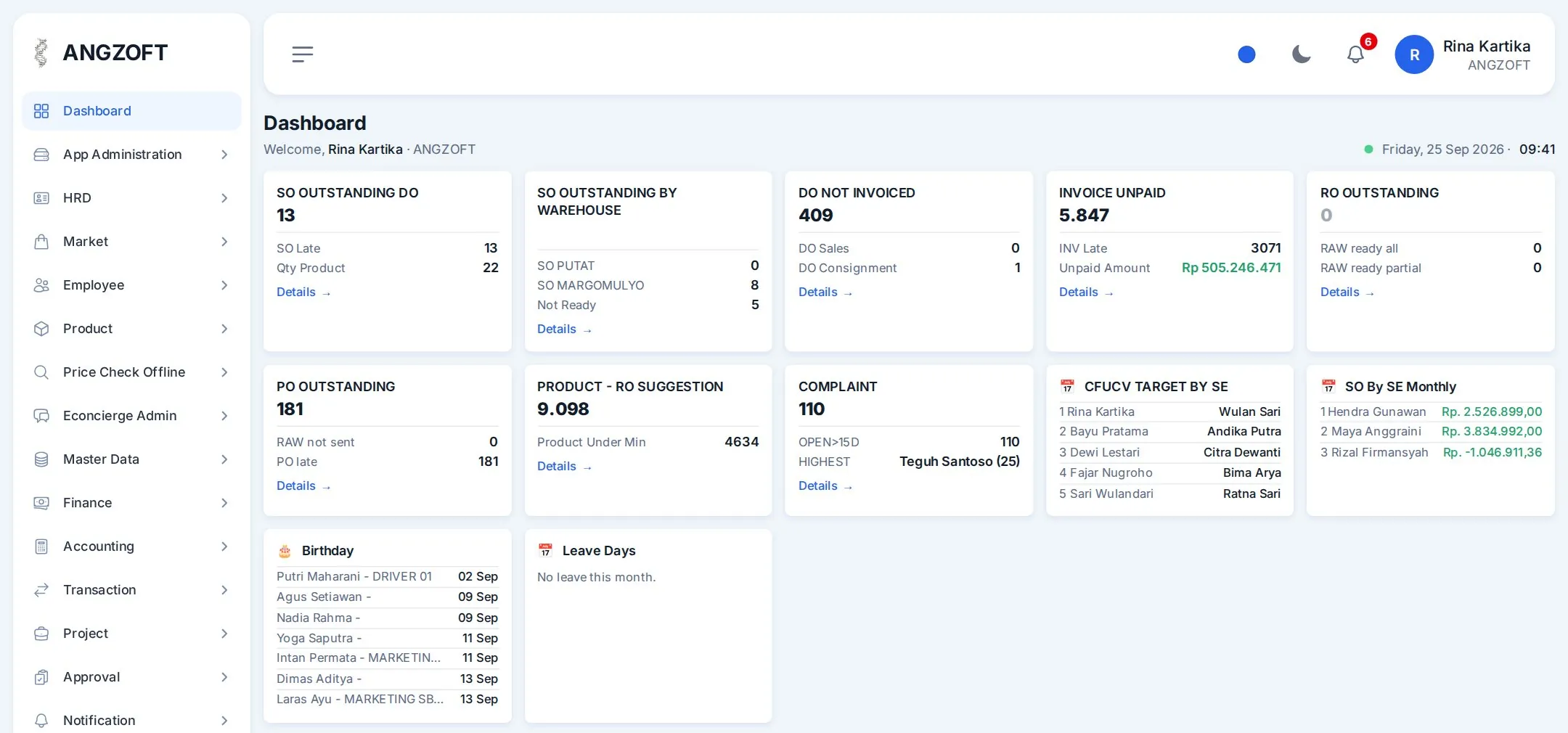Click the Market shopping bag icon

[41, 242]
